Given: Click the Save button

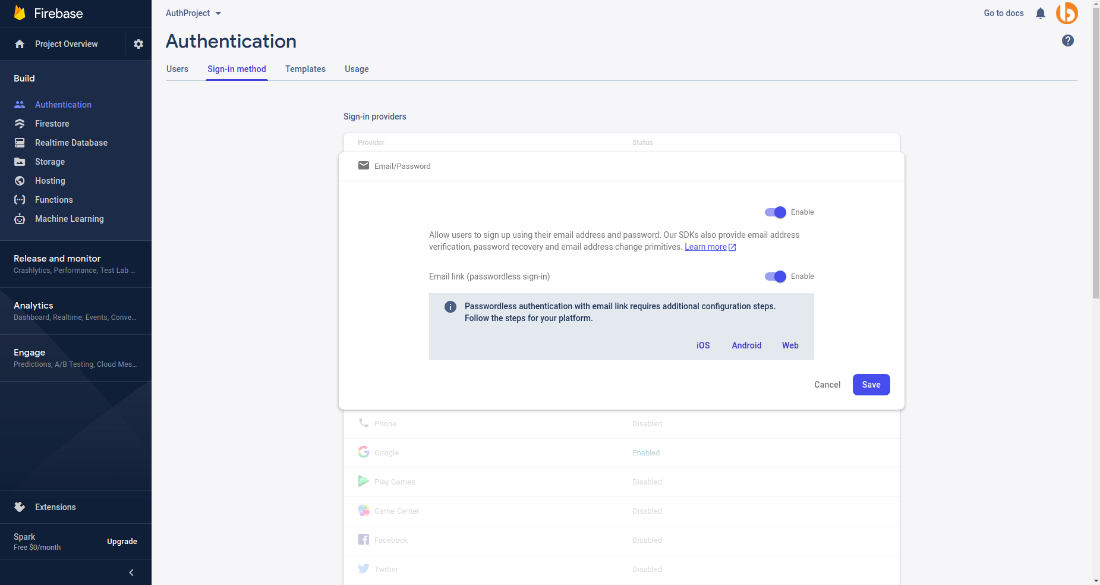Looking at the screenshot, I should 871,384.
